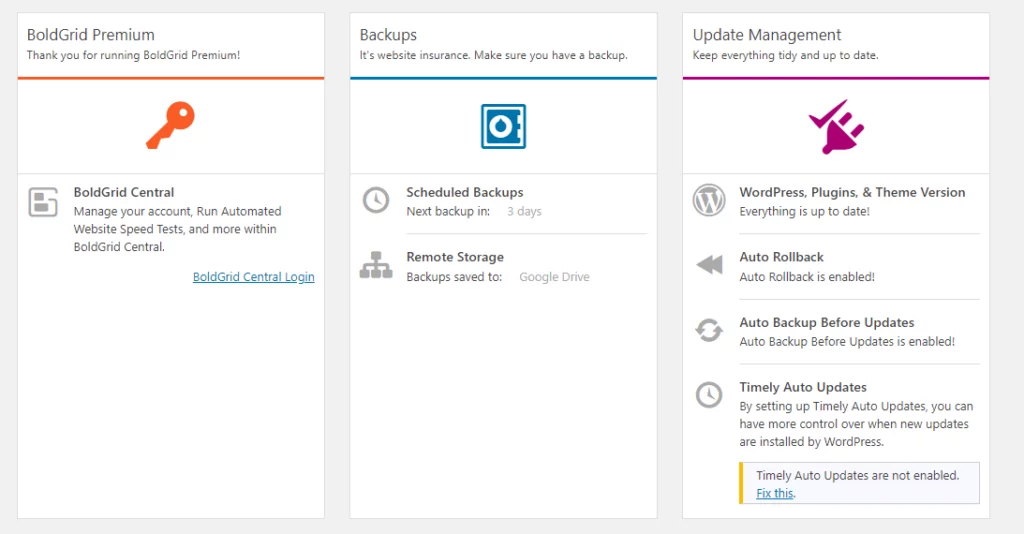This screenshot has width=1024, height=534.
Task: Click 'Timely Auto Updates are not enabled.' notice
Action: pyautogui.click(x=857, y=475)
